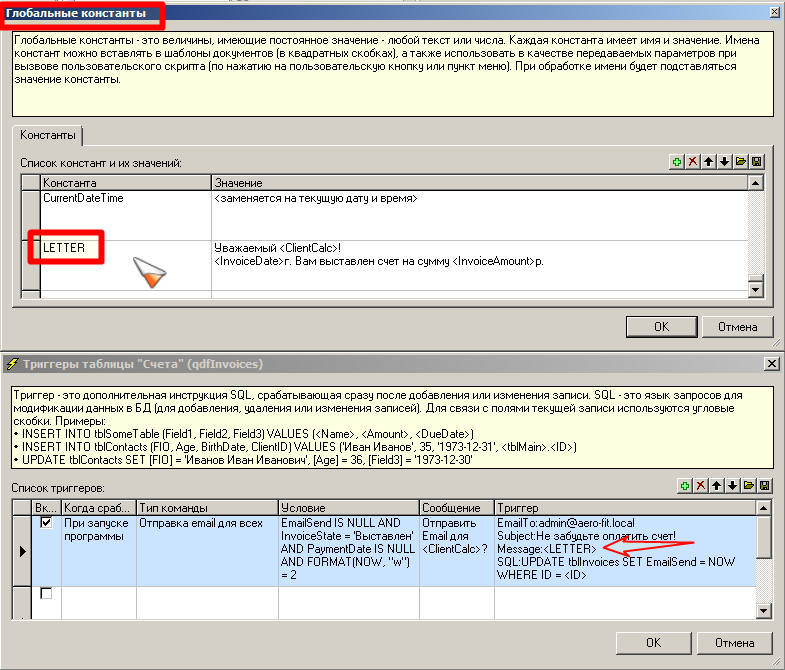Disable the 'При запуске программы' trigger checkbox

[46, 522]
